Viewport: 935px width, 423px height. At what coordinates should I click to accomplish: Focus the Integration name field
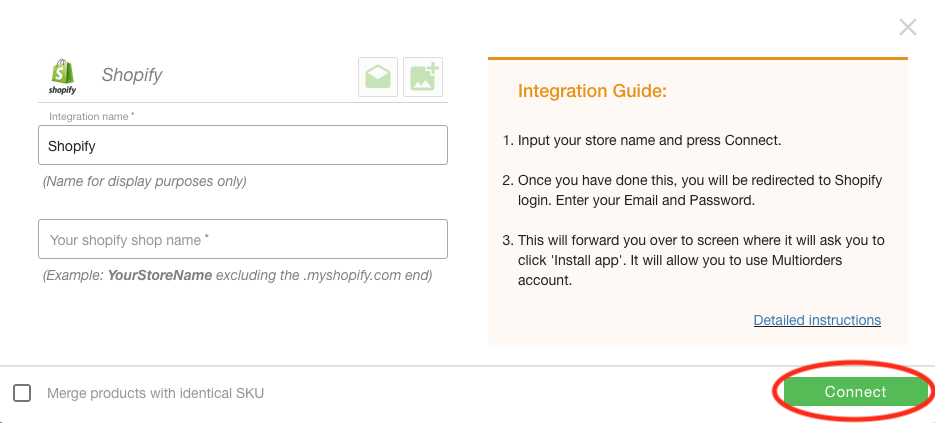[243, 145]
